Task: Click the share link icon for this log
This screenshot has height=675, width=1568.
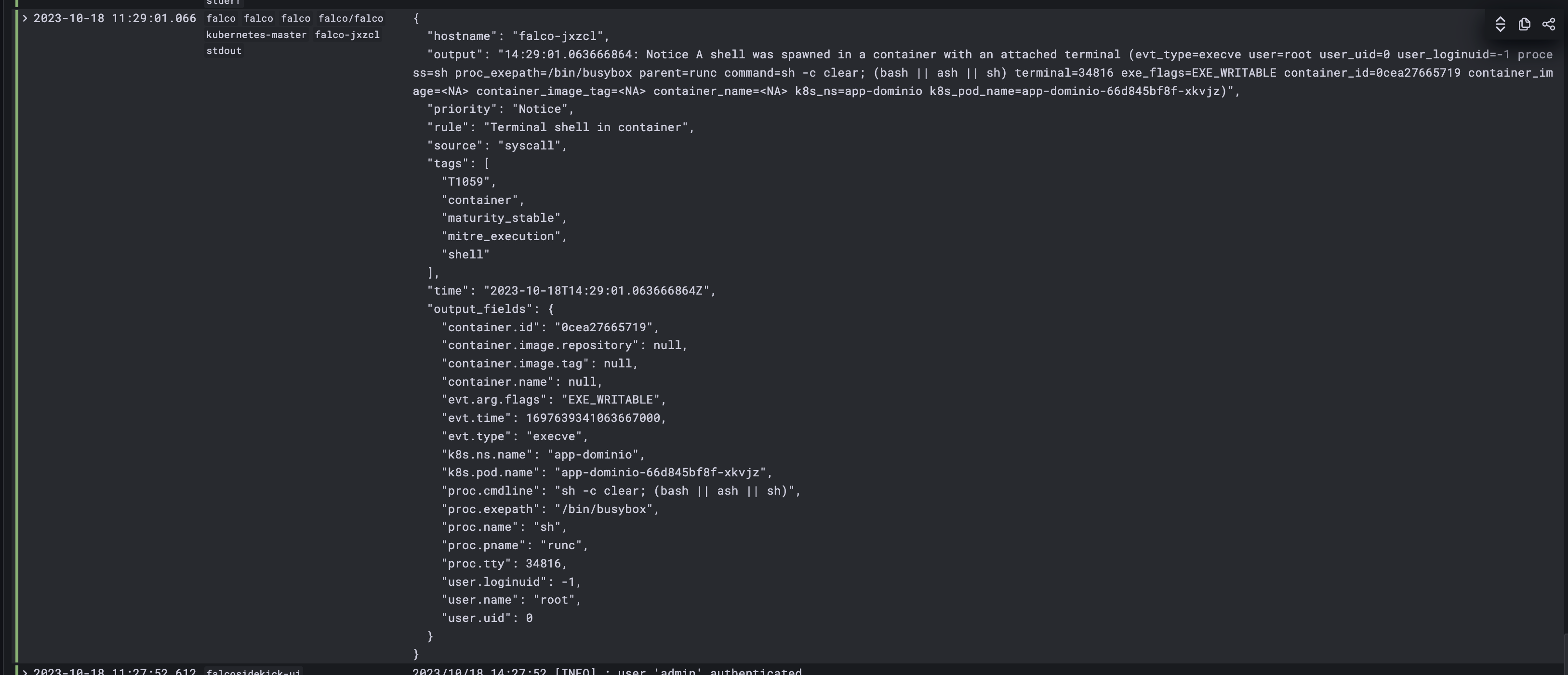Action: [1549, 25]
